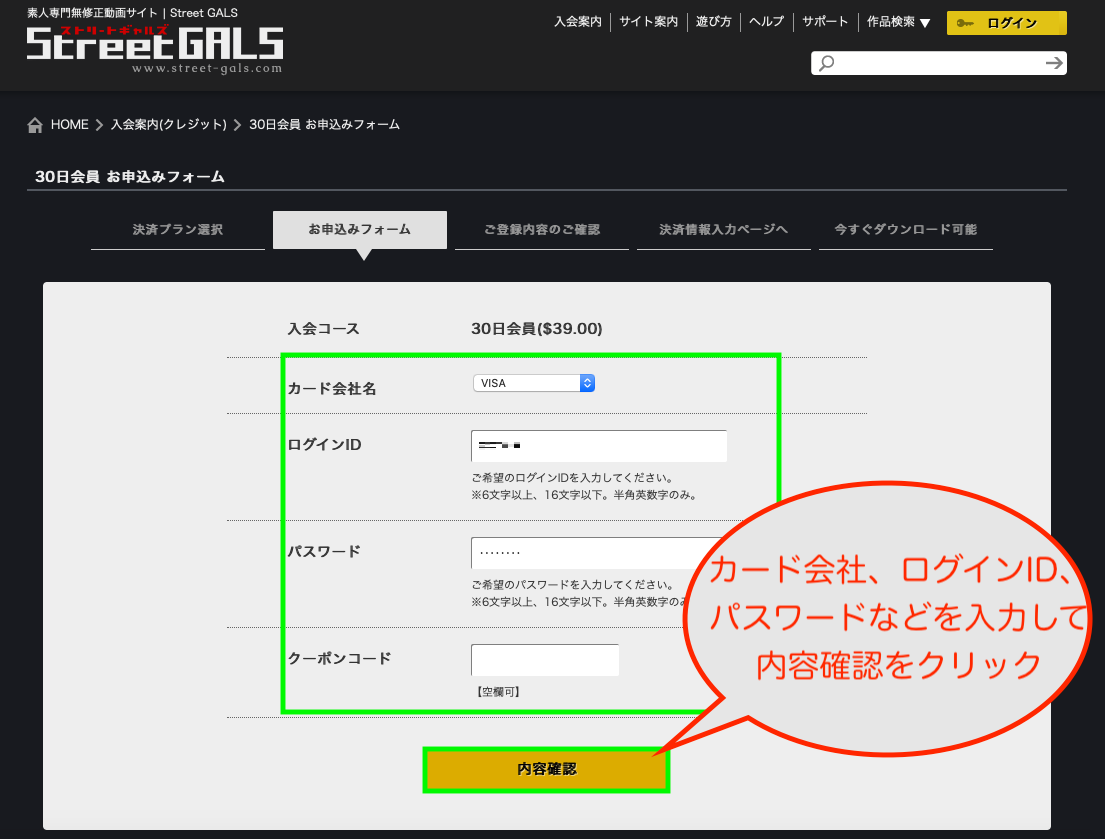This screenshot has height=839, width=1105.
Task: Select the 今すぐダウンロード可能 step tab
Action: tap(906, 230)
